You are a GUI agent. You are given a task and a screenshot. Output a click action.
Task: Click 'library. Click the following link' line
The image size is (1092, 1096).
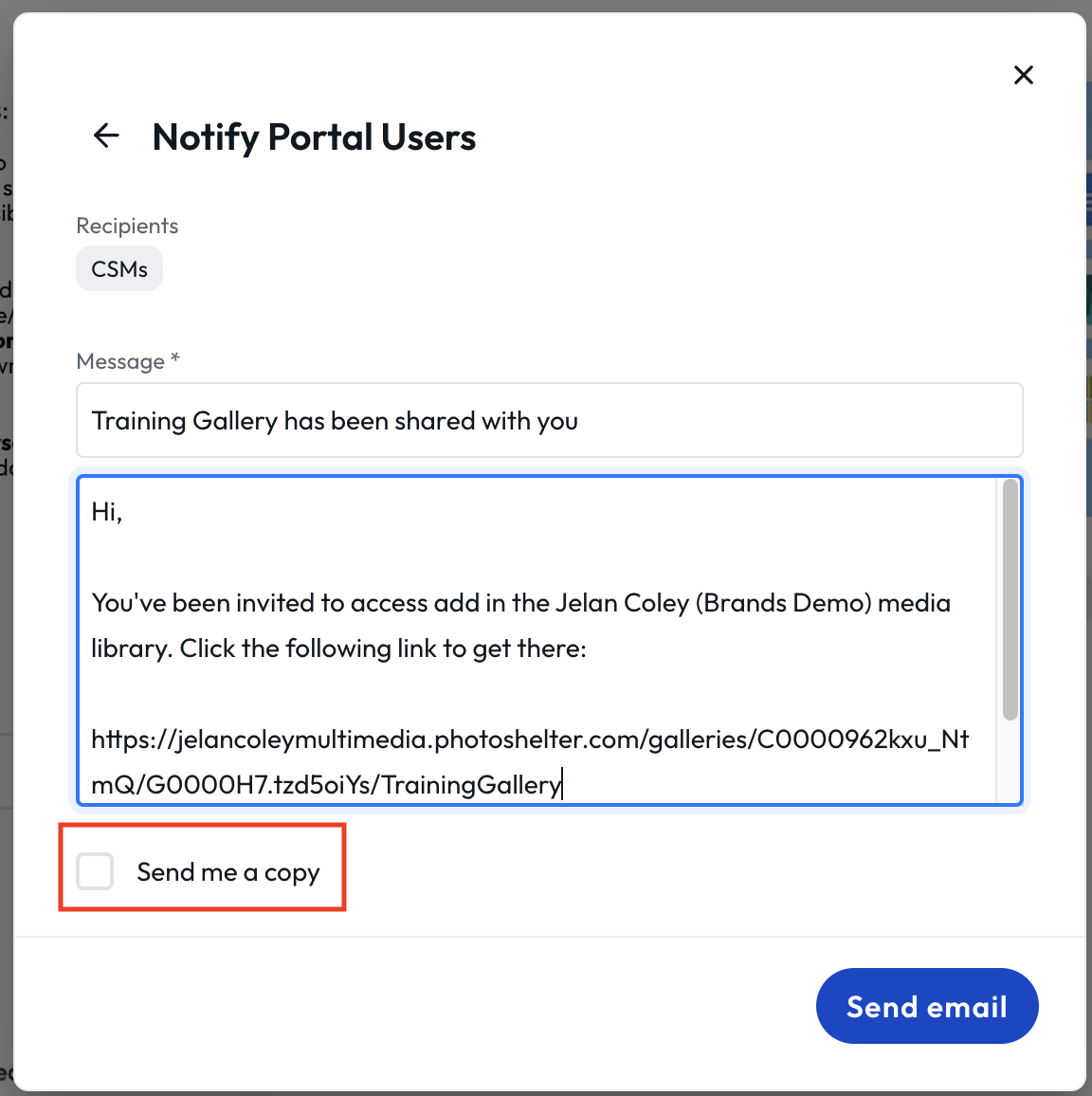click(x=338, y=648)
